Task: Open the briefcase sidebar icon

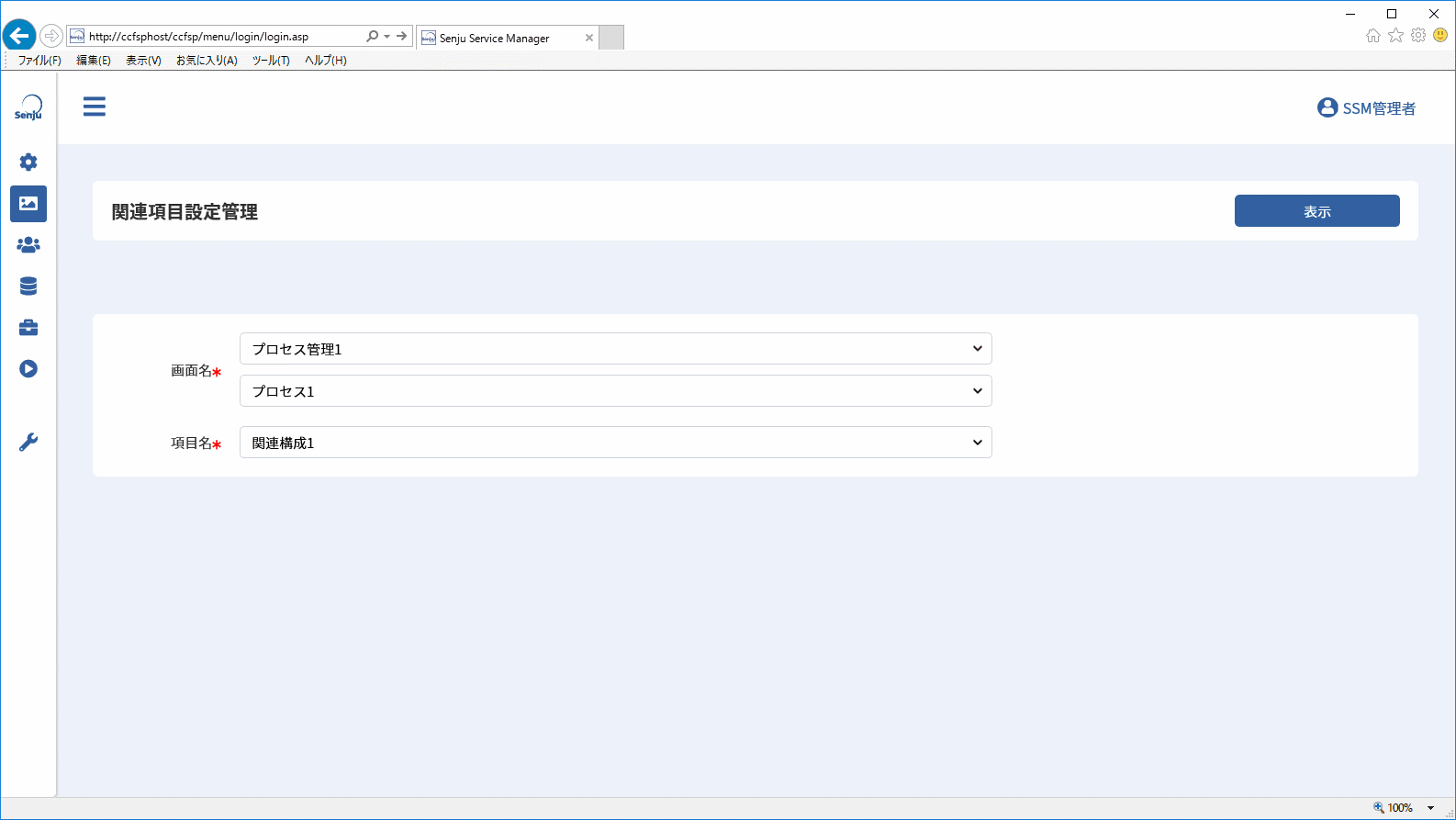Action: 28,328
